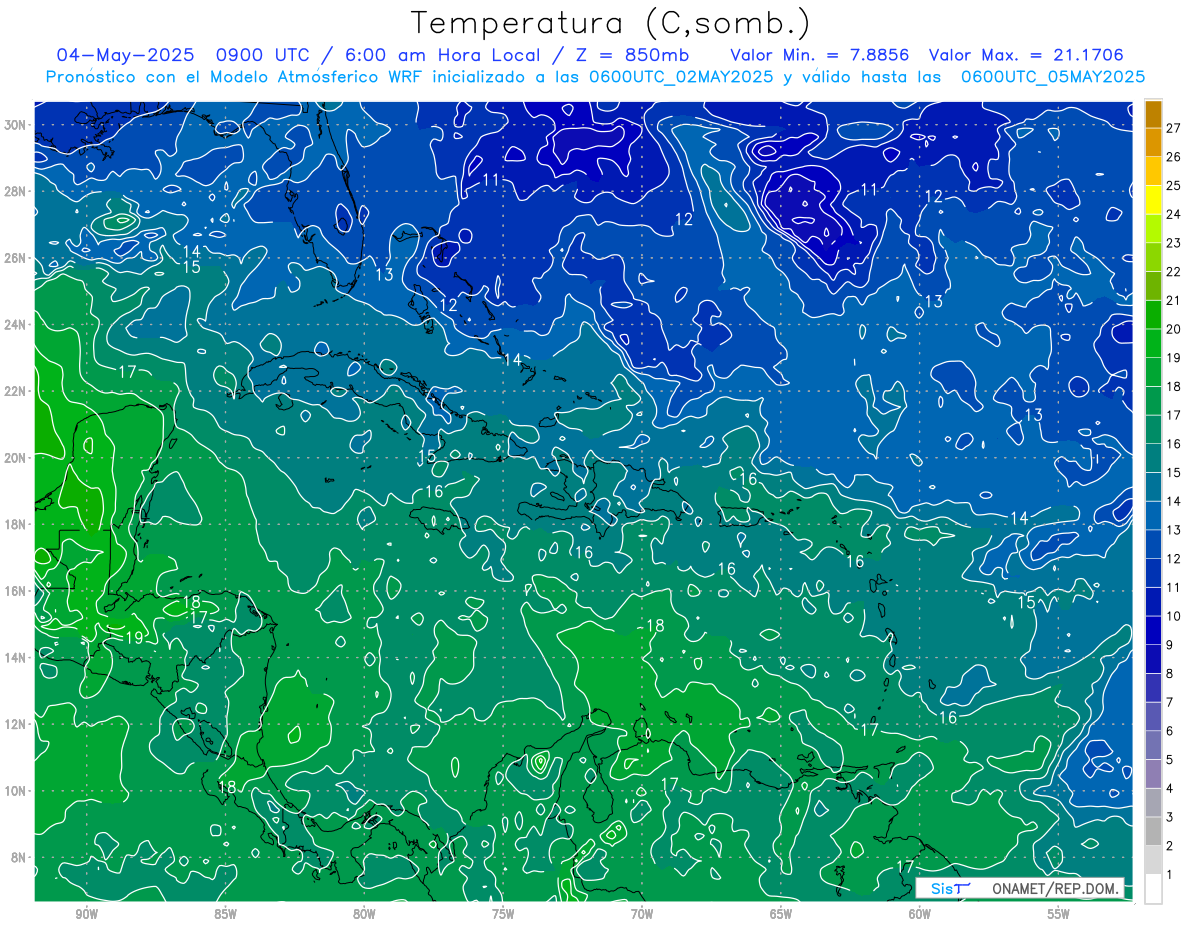Click the "10N" latitude axis label
The image size is (1200, 927).
(x=15, y=791)
